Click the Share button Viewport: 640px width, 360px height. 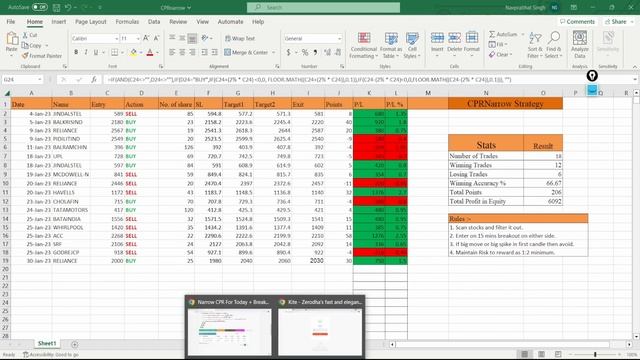617,22
